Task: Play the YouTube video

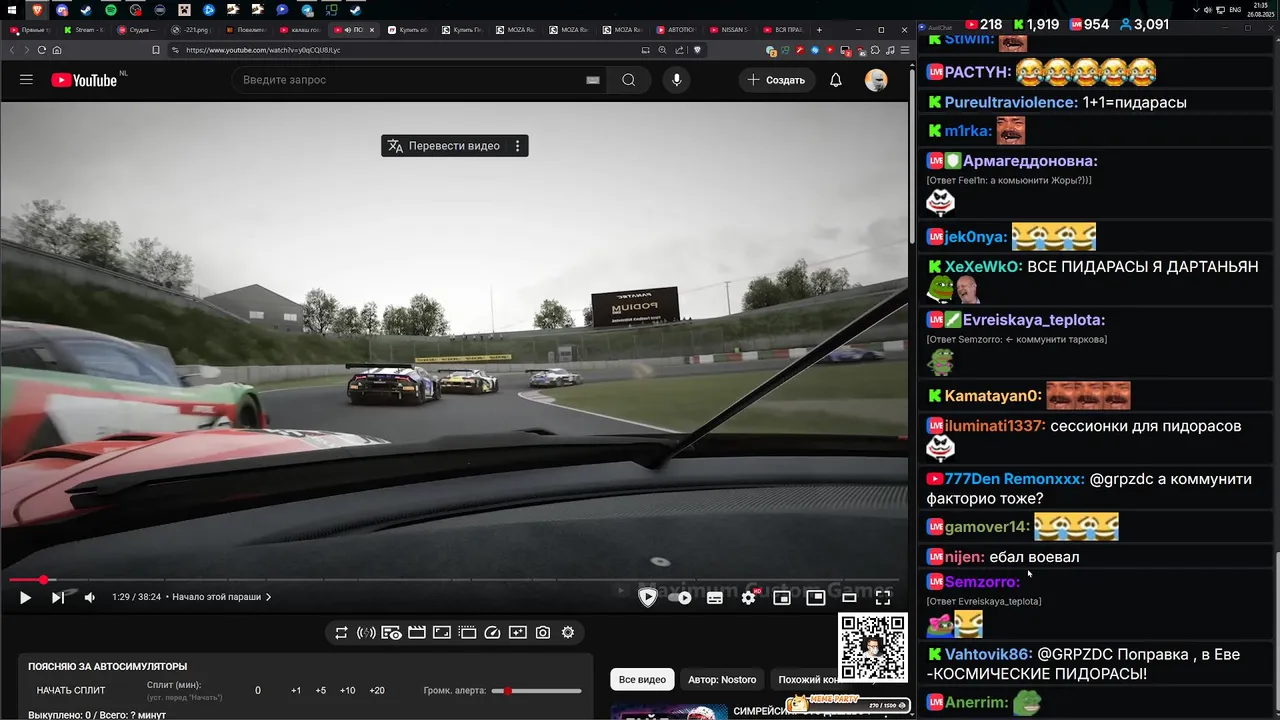Action: 25,597
